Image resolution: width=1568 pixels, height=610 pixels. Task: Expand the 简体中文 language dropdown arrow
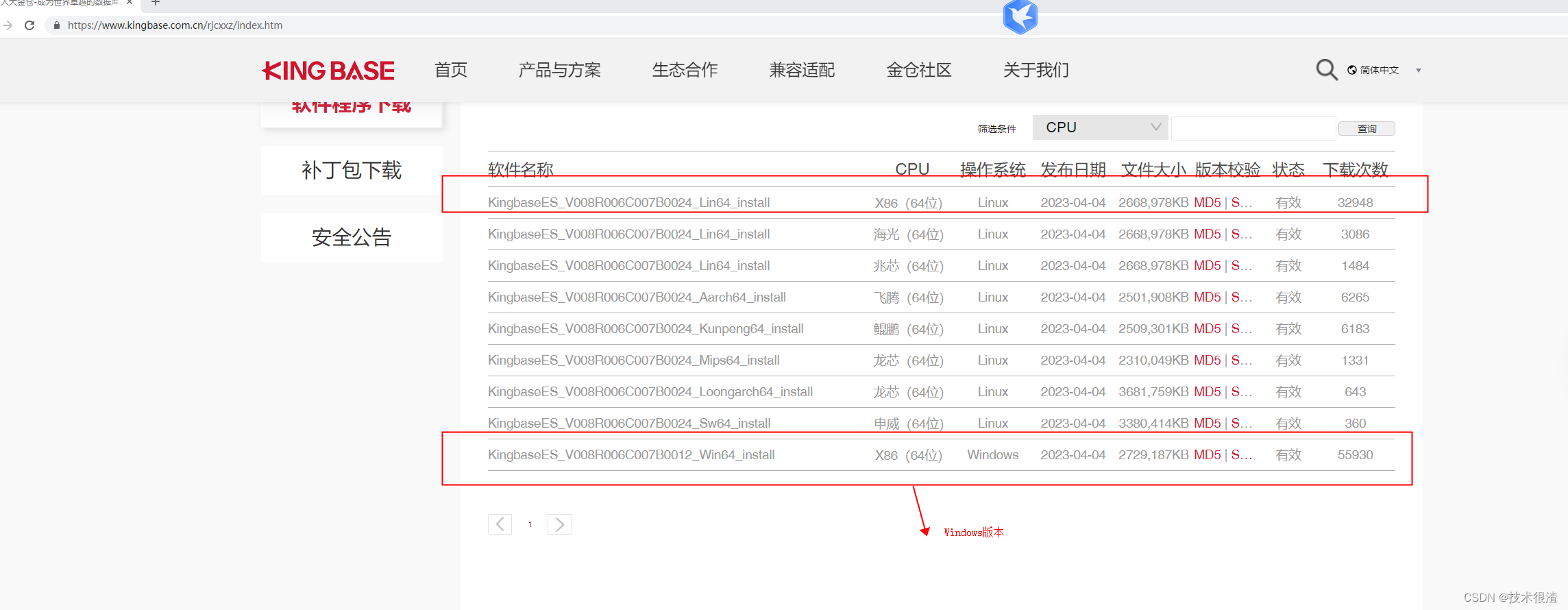tap(1419, 71)
